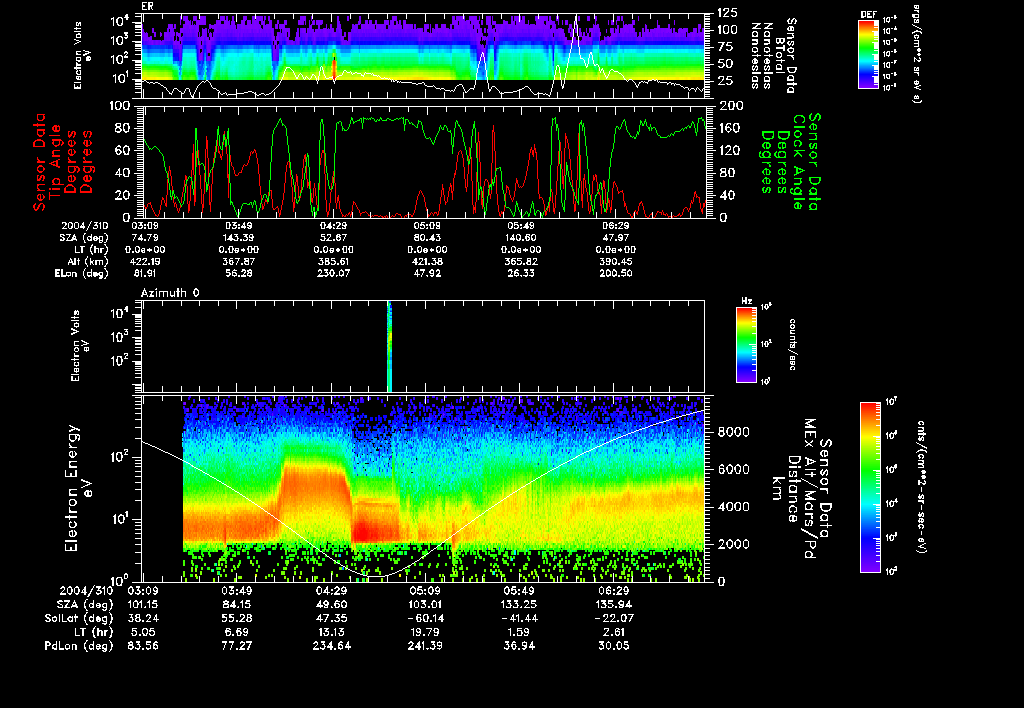Click the Alt value 422.19
The height and width of the screenshot is (708, 1024).
pos(144,261)
